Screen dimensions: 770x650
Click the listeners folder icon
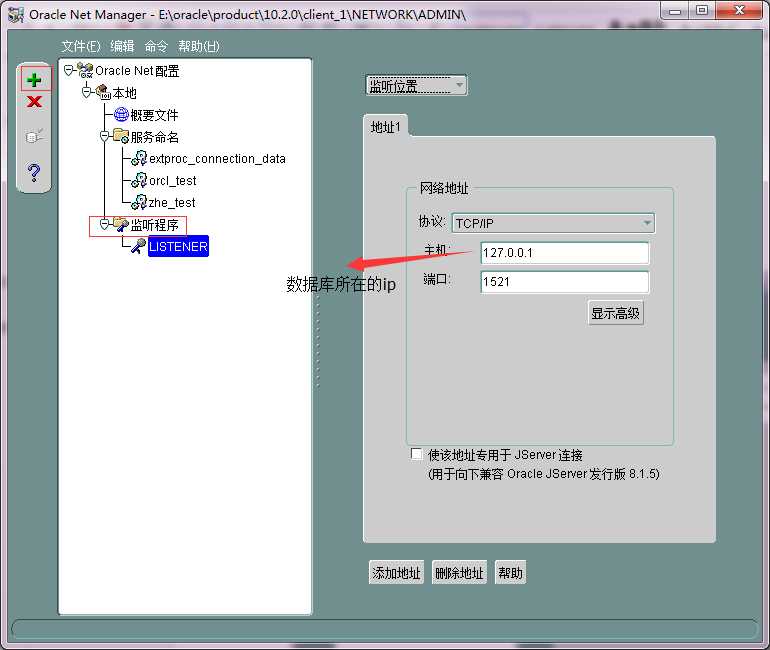point(121,224)
